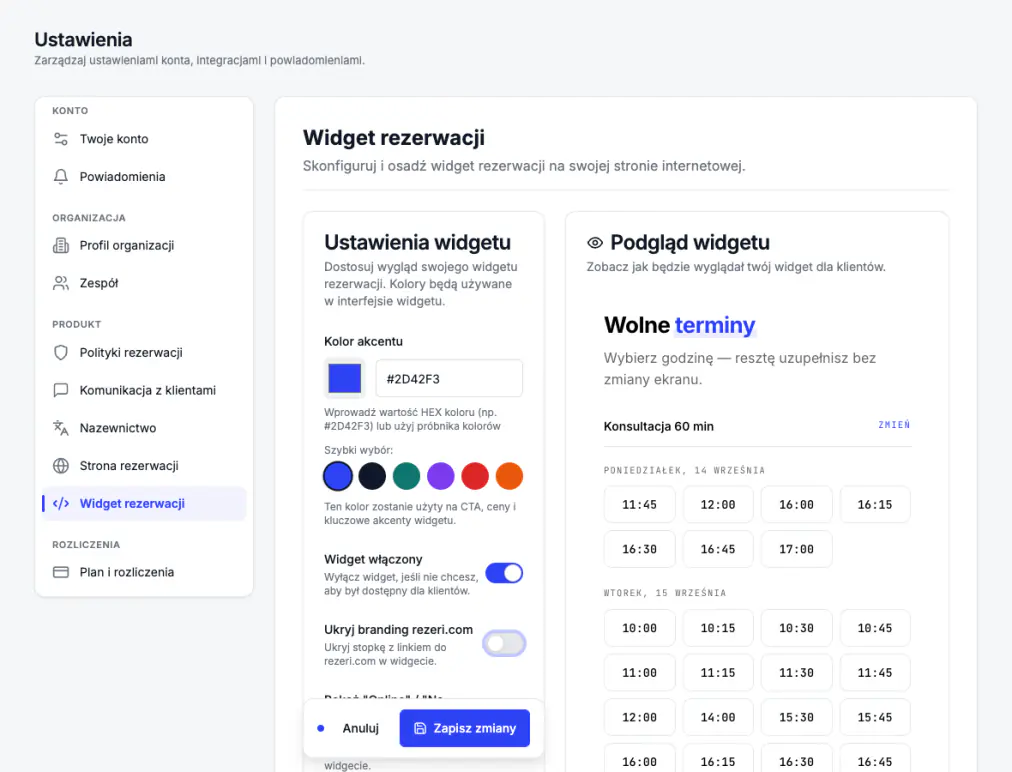Click the Komunikacja z klientami chat icon
The image size is (1012, 772).
(x=61, y=390)
